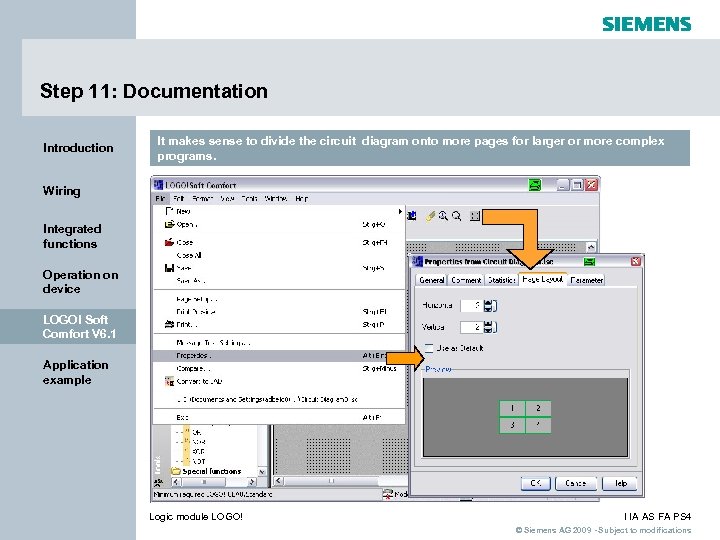Click the modem status icon in status bar
720x540 pixels.
click(388, 494)
